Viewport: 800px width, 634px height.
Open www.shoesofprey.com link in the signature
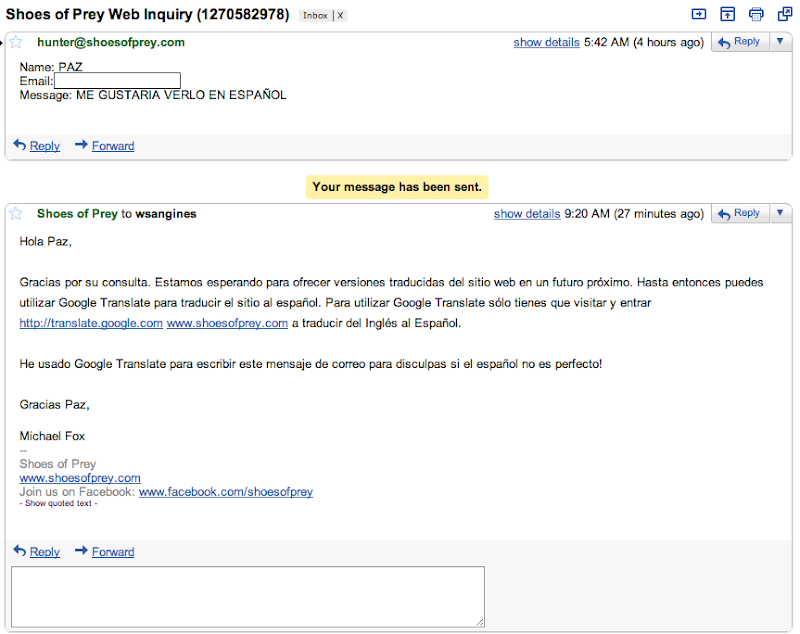coord(80,478)
